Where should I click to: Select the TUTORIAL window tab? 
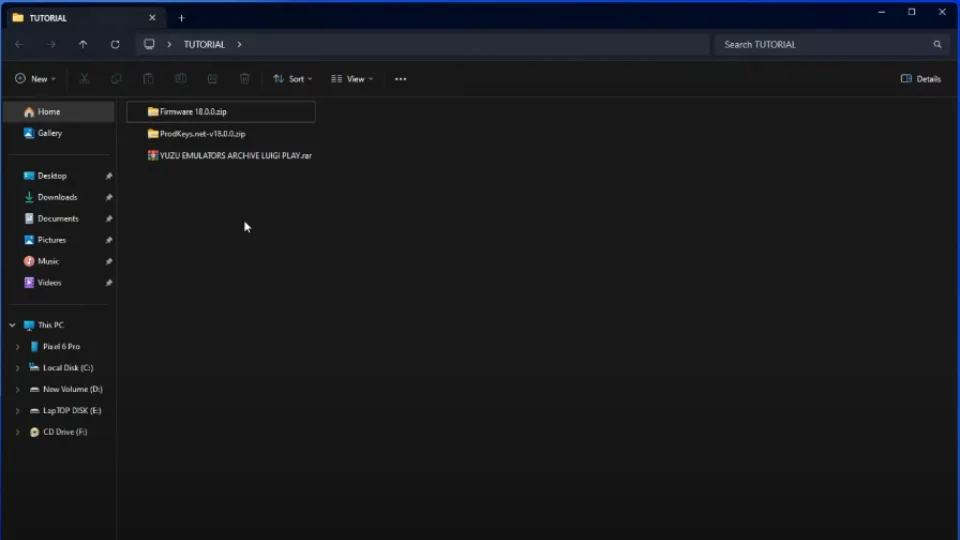click(86, 18)
